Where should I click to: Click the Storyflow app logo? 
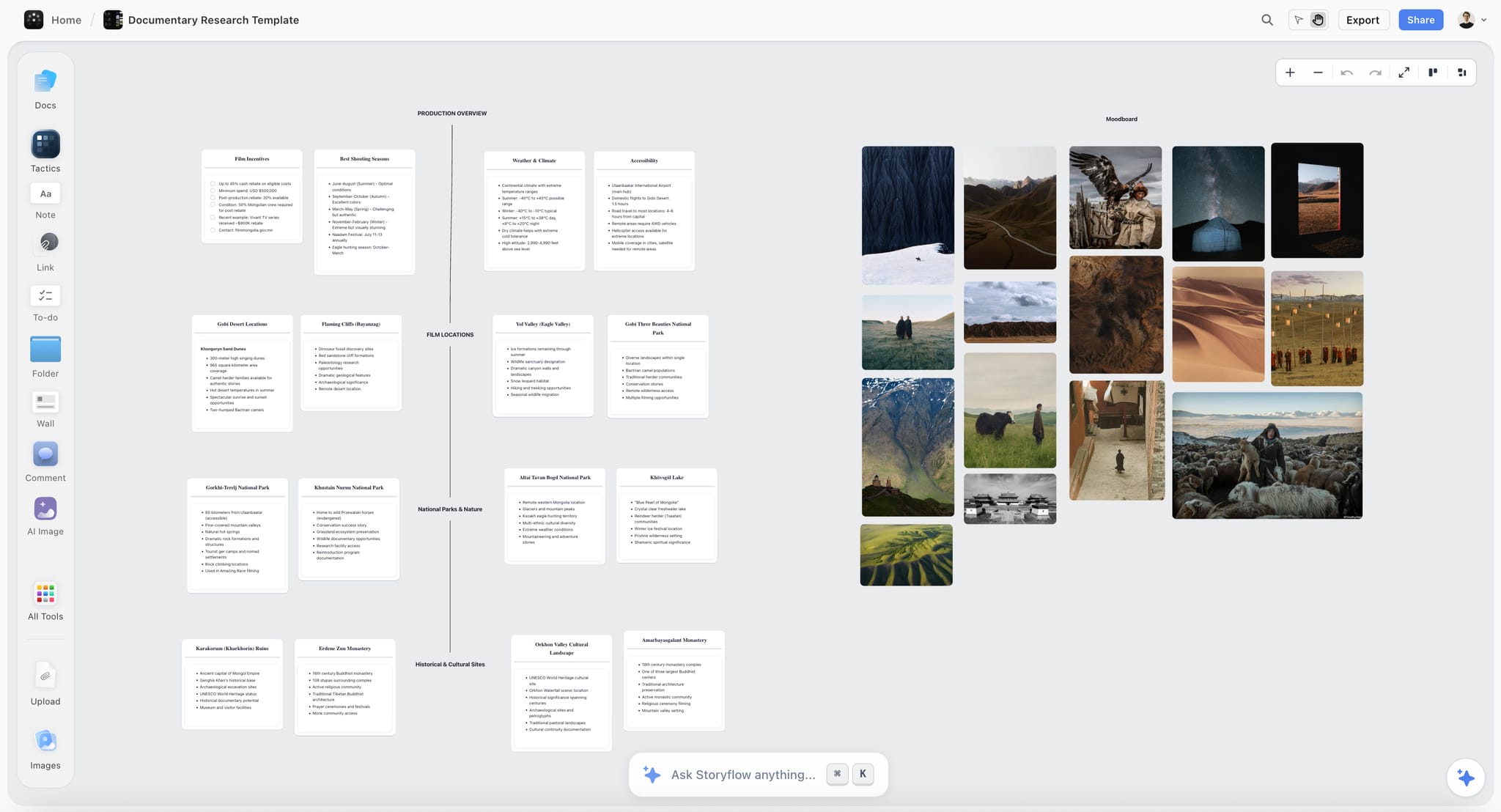(34, 20)
